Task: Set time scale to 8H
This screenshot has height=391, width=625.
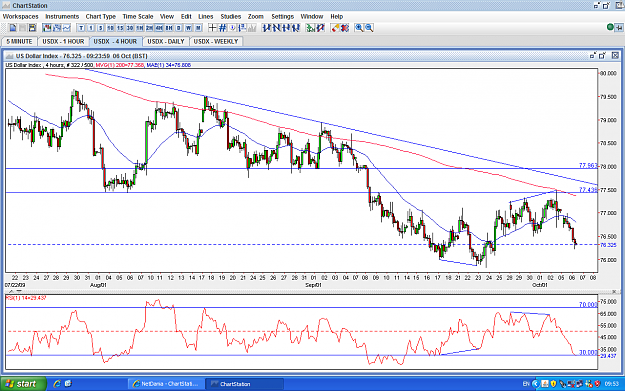Action: pos(169,28)
